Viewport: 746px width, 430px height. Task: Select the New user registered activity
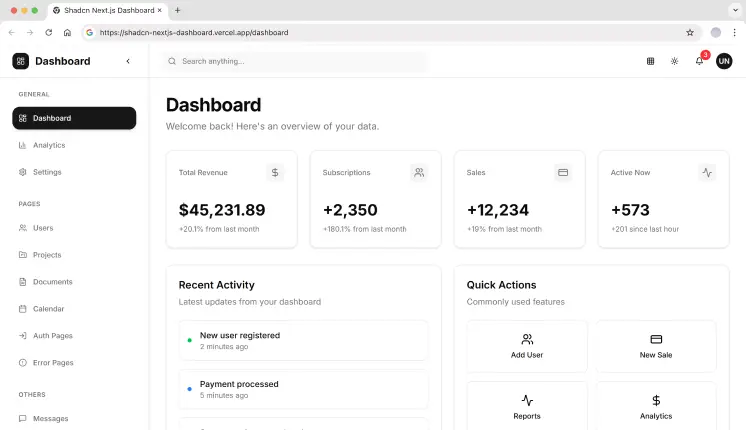click(x=303, y=341)
